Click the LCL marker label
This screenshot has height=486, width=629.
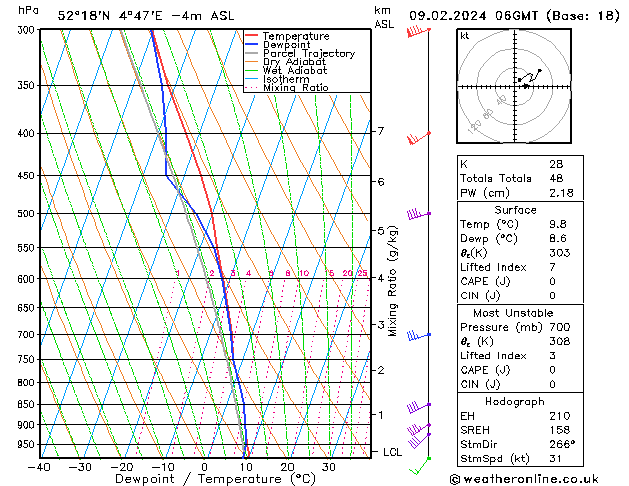(394, 452)
